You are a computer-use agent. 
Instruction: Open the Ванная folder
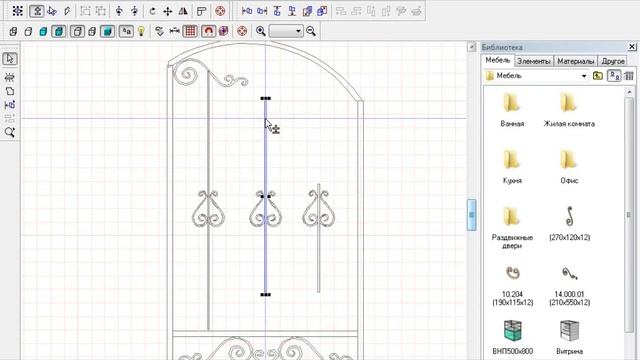click(x=512, y=110)
